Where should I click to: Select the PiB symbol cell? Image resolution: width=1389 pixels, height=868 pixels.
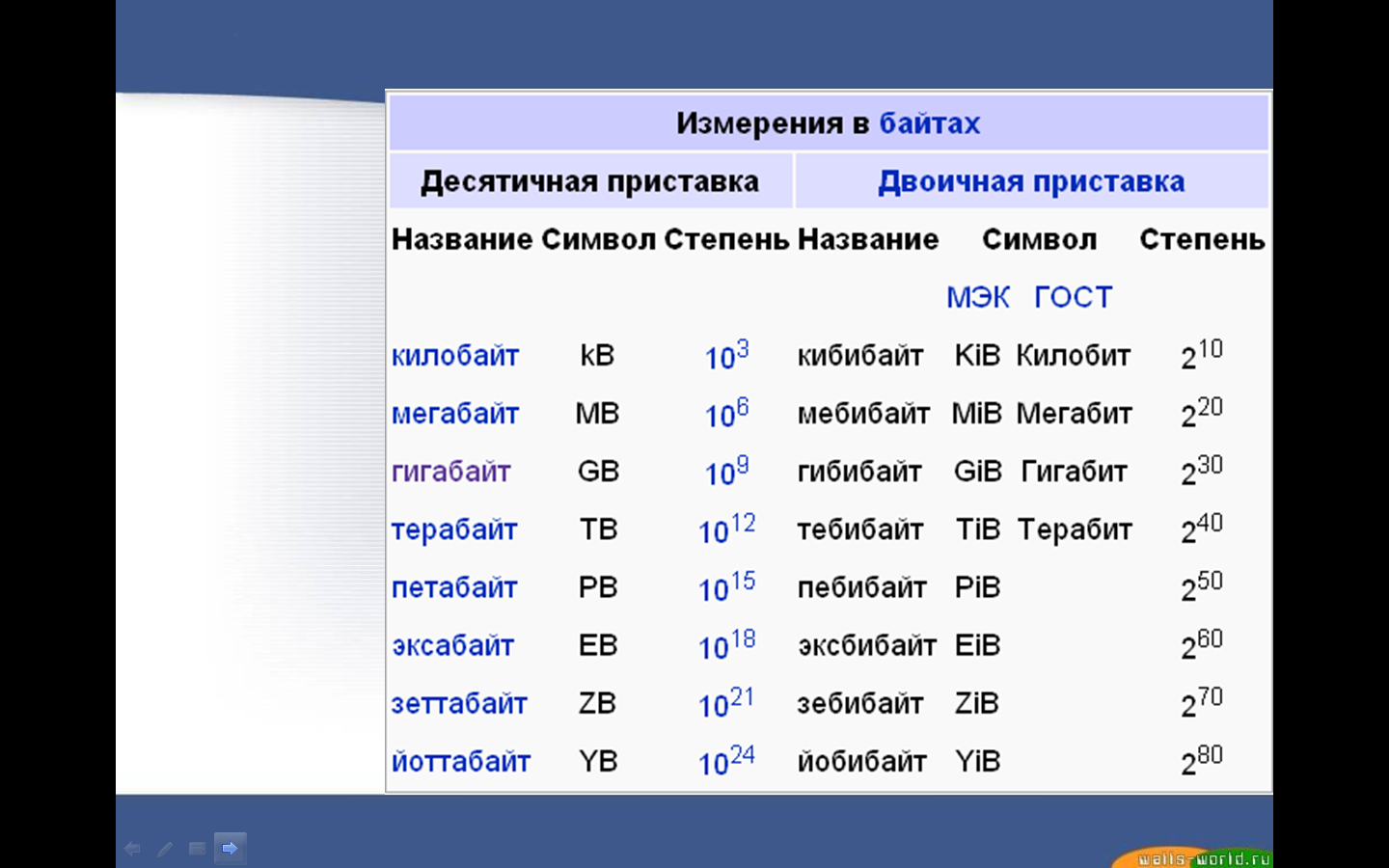tap(978, 587)
